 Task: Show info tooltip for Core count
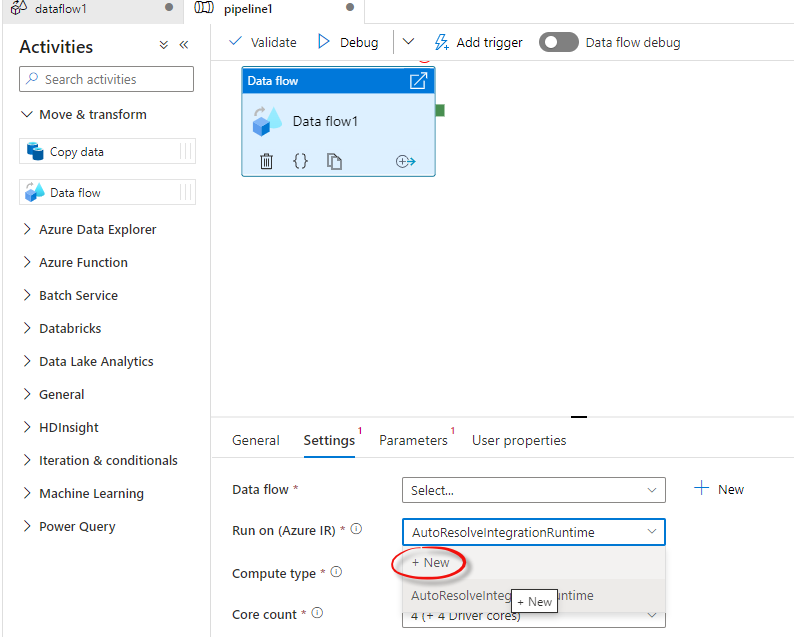pyautogui.click(x=317, y=613)
